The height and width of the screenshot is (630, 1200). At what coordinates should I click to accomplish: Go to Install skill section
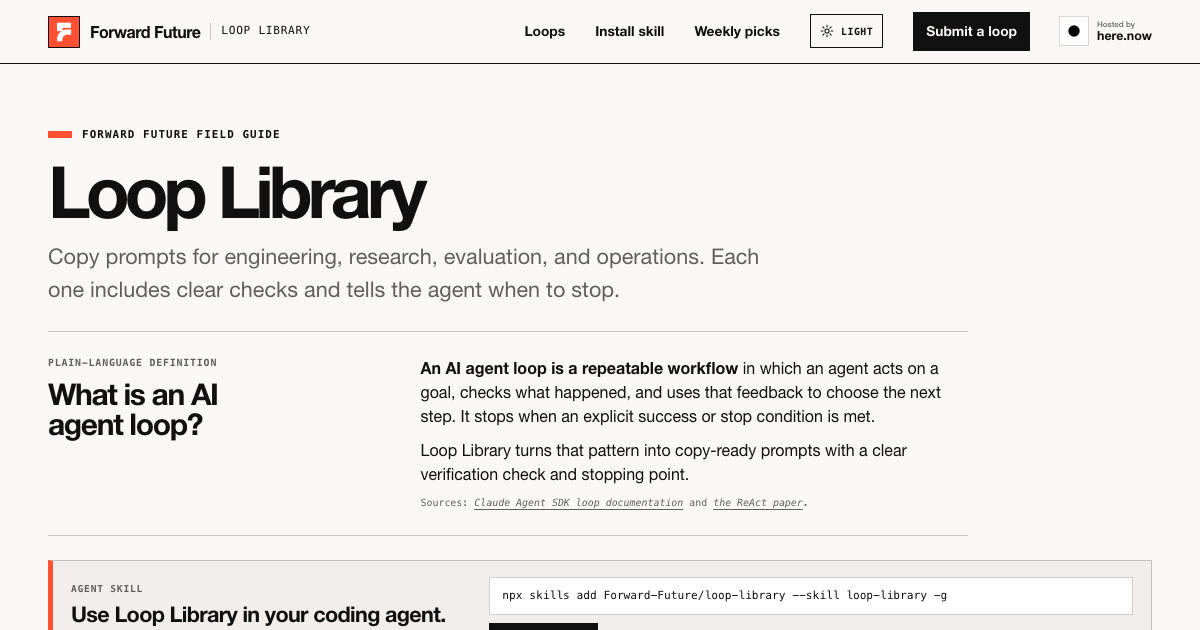click(630, 31)
